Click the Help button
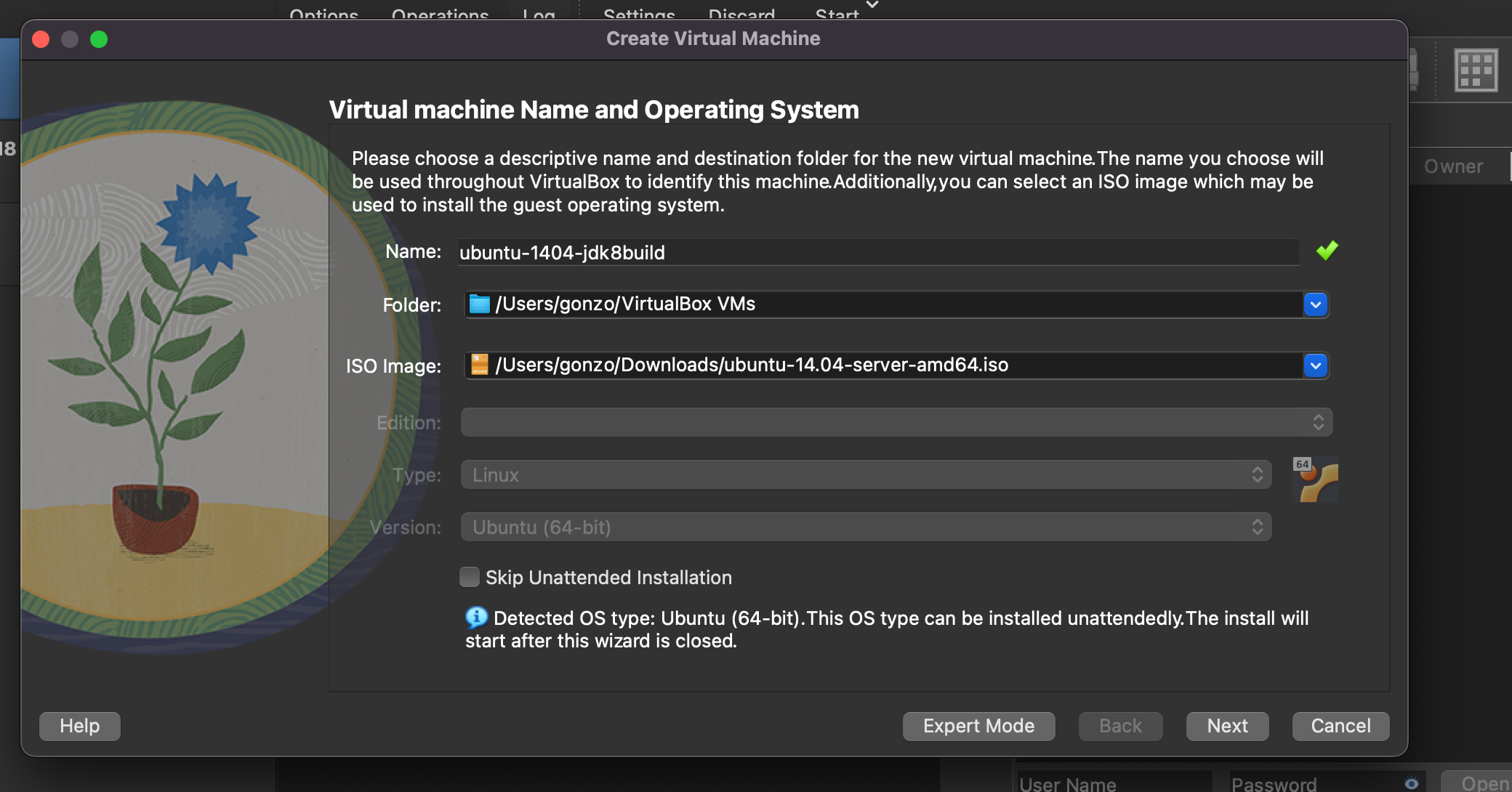This screenshot has height=792, width=1512. (80, 726)
